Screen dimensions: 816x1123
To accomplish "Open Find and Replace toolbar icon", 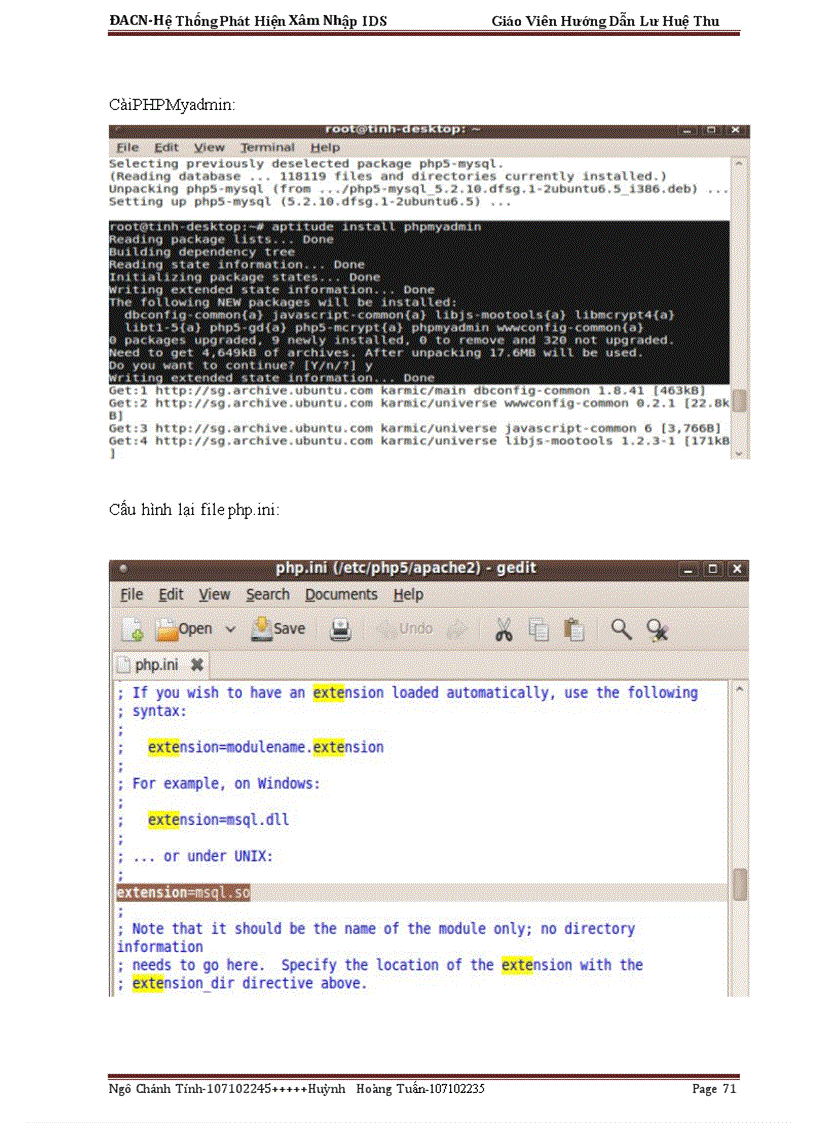I will (657, 629).
